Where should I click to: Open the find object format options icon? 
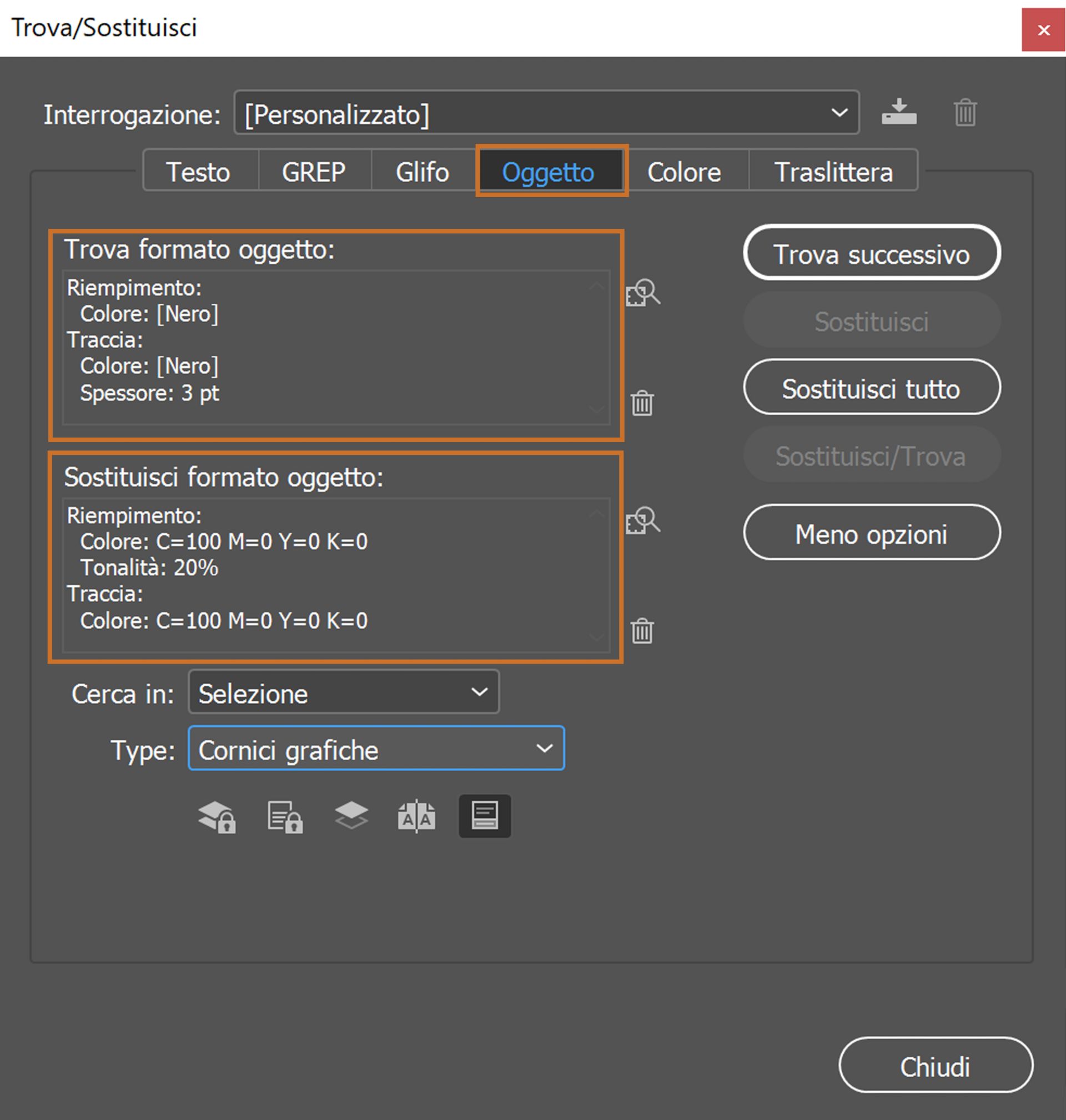[643, 293]
